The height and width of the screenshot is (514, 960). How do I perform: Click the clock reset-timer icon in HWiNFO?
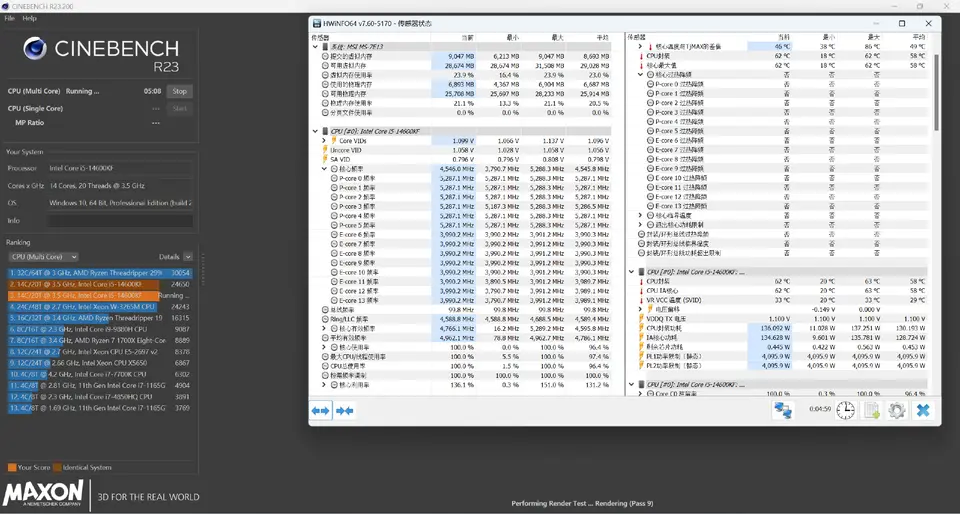pyautogui.click(x=846, y=411)
